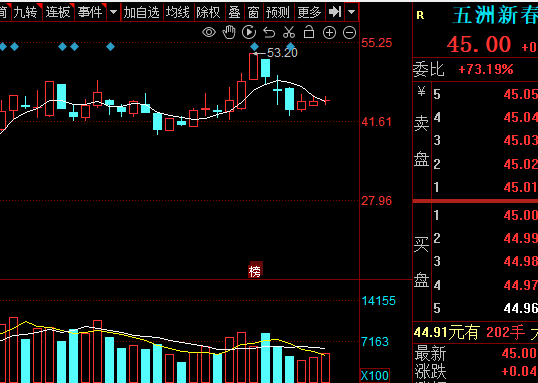538x383 pixels.
Task: Click buy level 4 price 44.97
Action: 521,285
